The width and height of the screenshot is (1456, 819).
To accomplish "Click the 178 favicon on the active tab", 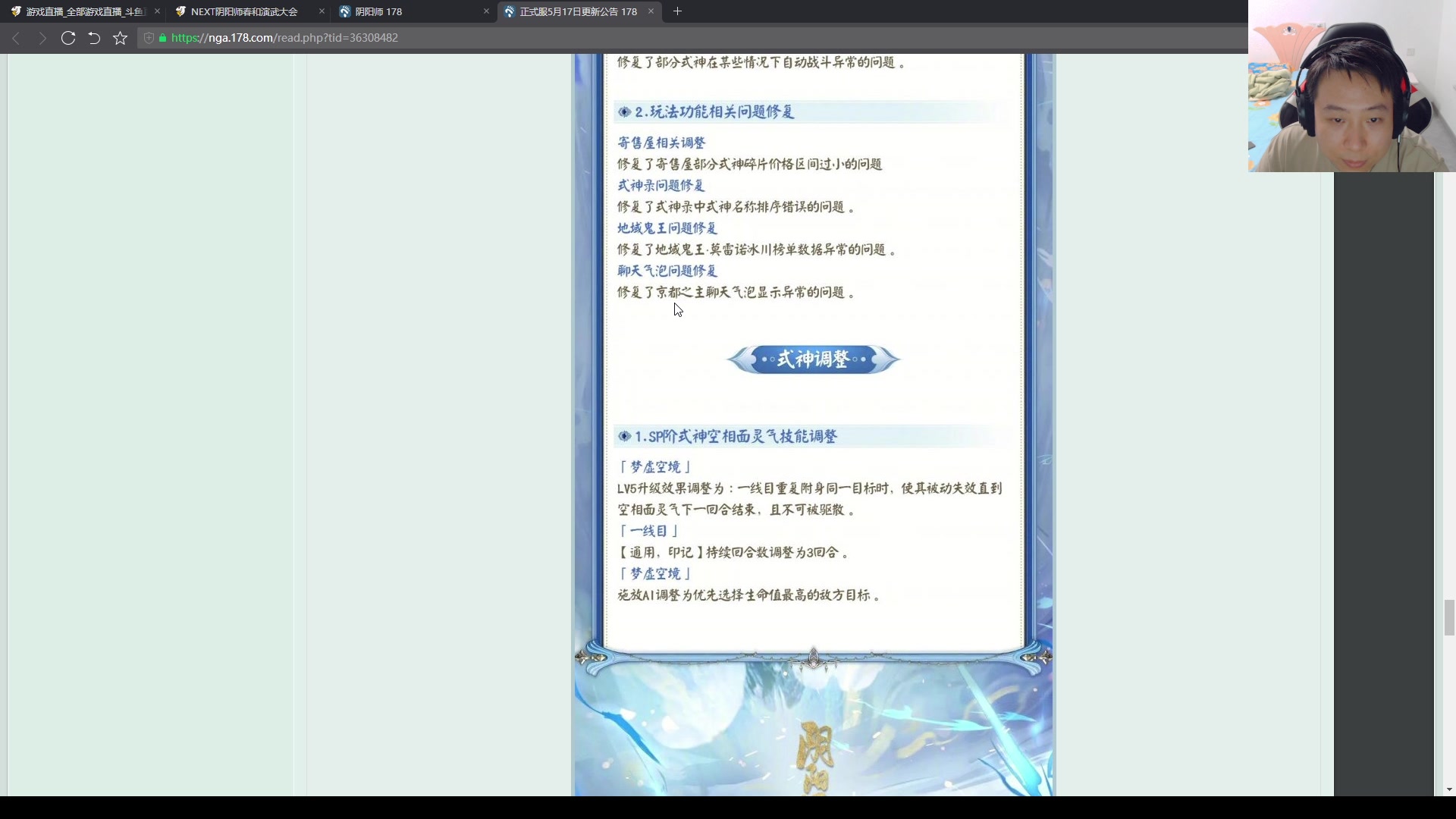I will 510,11.
